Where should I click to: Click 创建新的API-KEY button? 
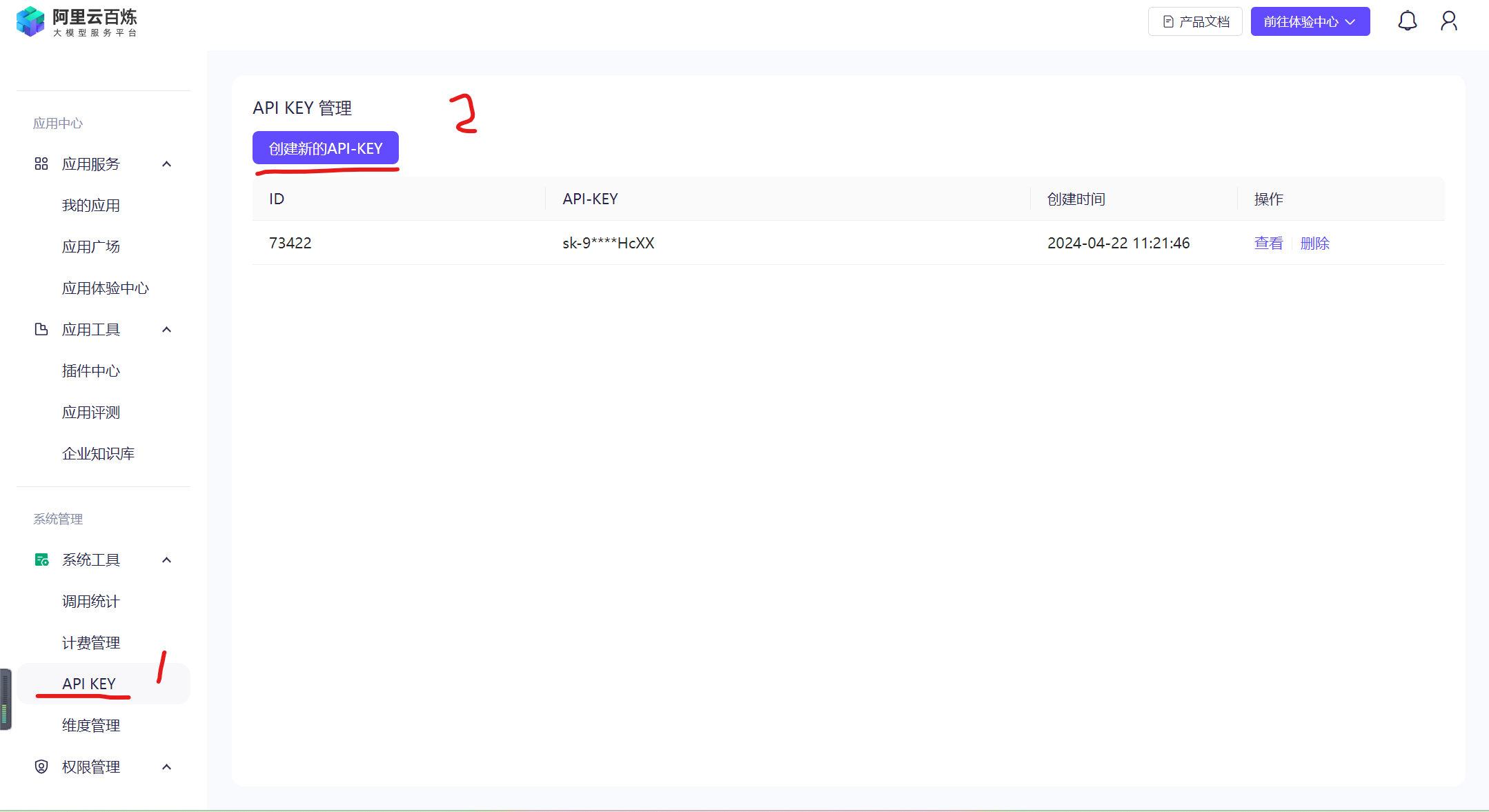(x=325, y=148)
